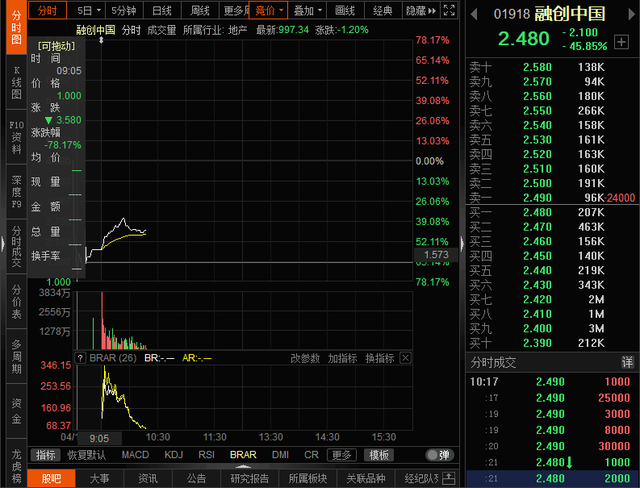Open the 研究报告 bottom tab

[249, 478]
